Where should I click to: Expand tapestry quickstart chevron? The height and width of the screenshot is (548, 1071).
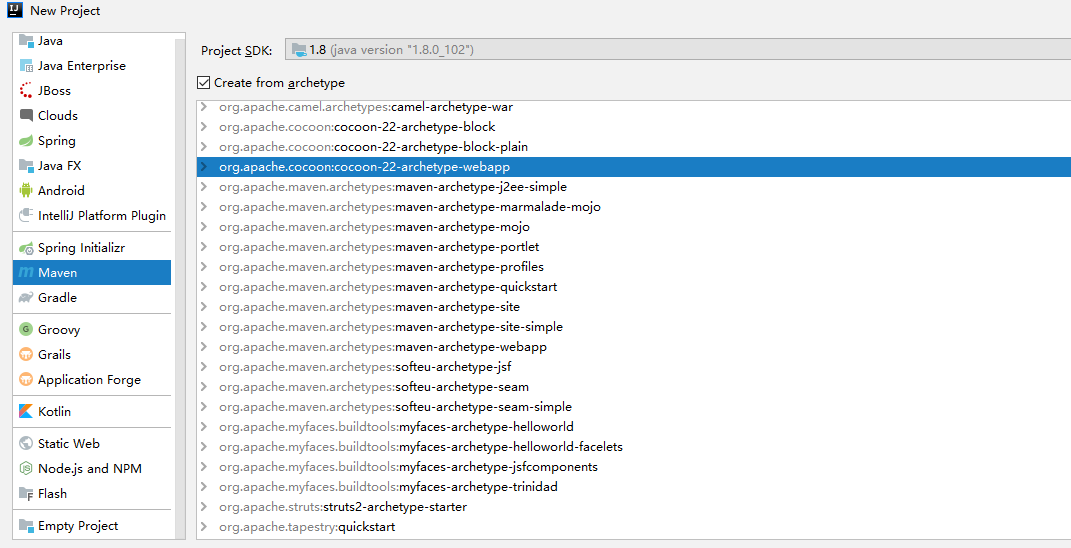204,527
